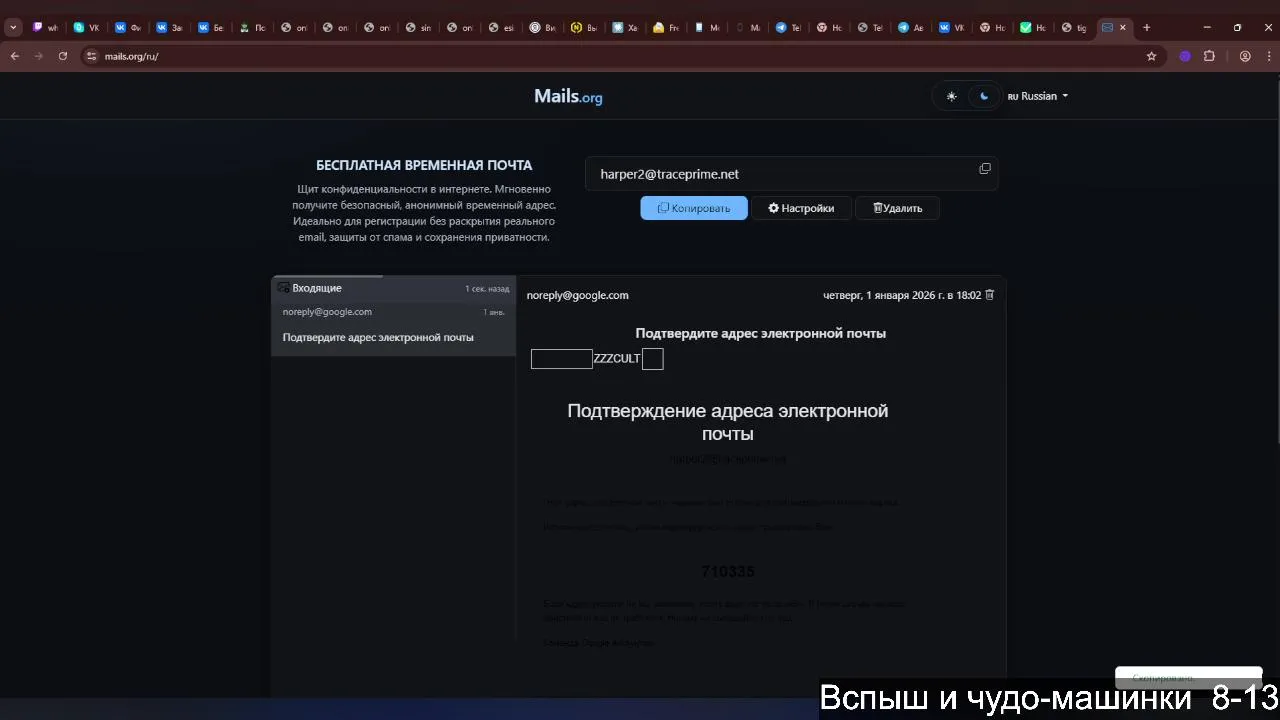Reload the mails.org page
Screen dimensions: 1280x720
[x=63, y=56]
